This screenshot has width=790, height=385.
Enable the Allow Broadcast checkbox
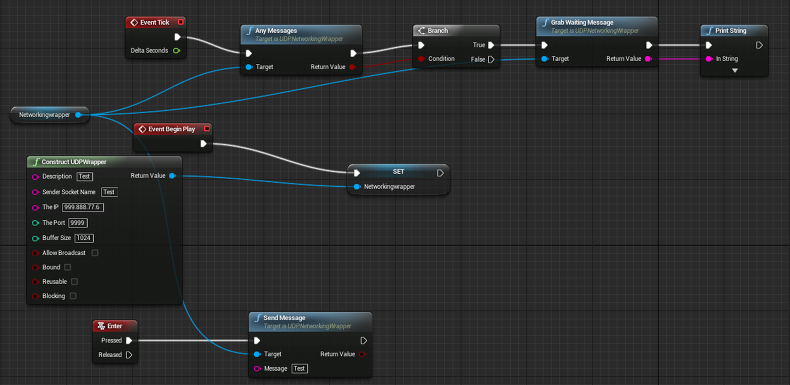pos(95,252)
